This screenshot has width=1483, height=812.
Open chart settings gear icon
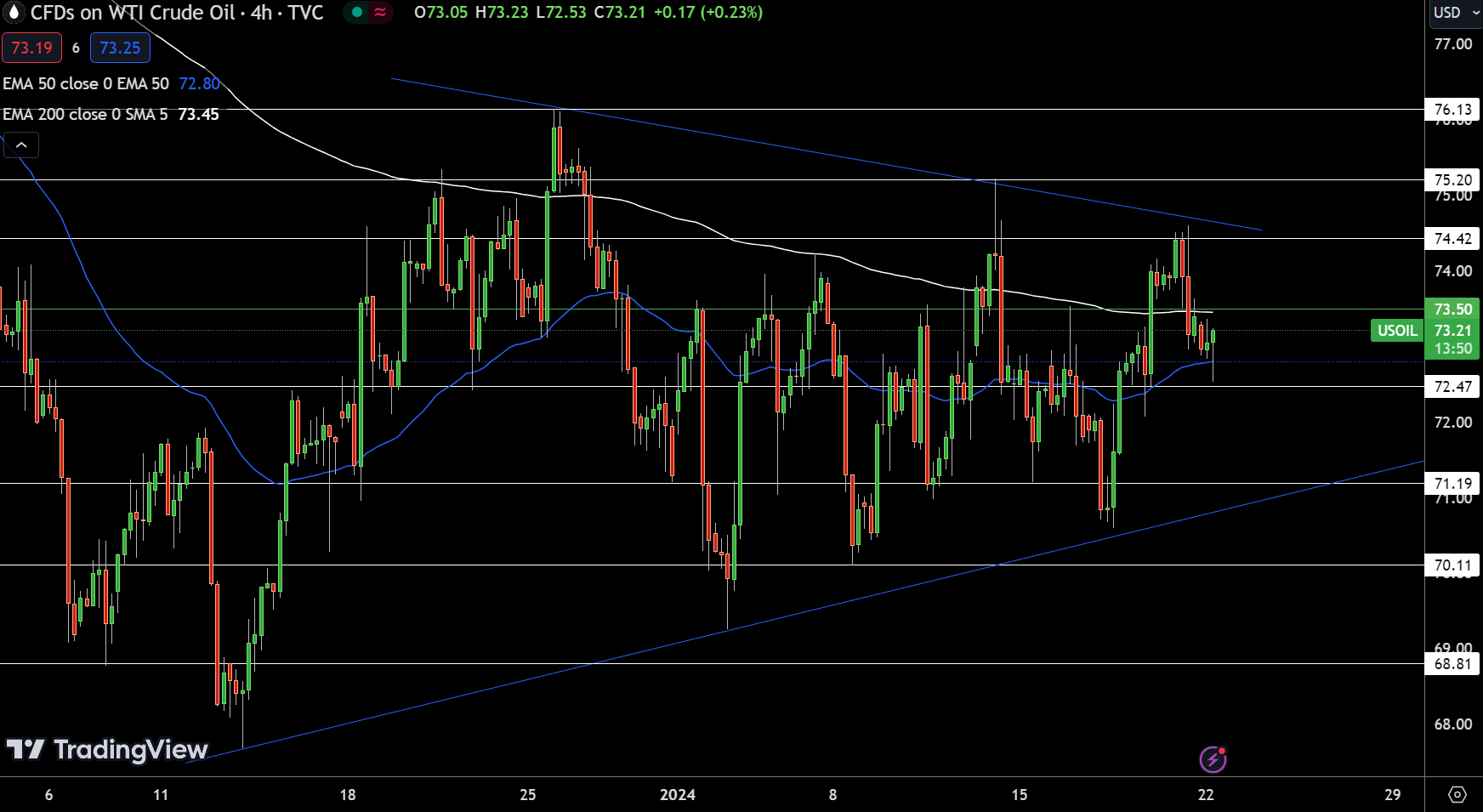(x=1457, y=795)
